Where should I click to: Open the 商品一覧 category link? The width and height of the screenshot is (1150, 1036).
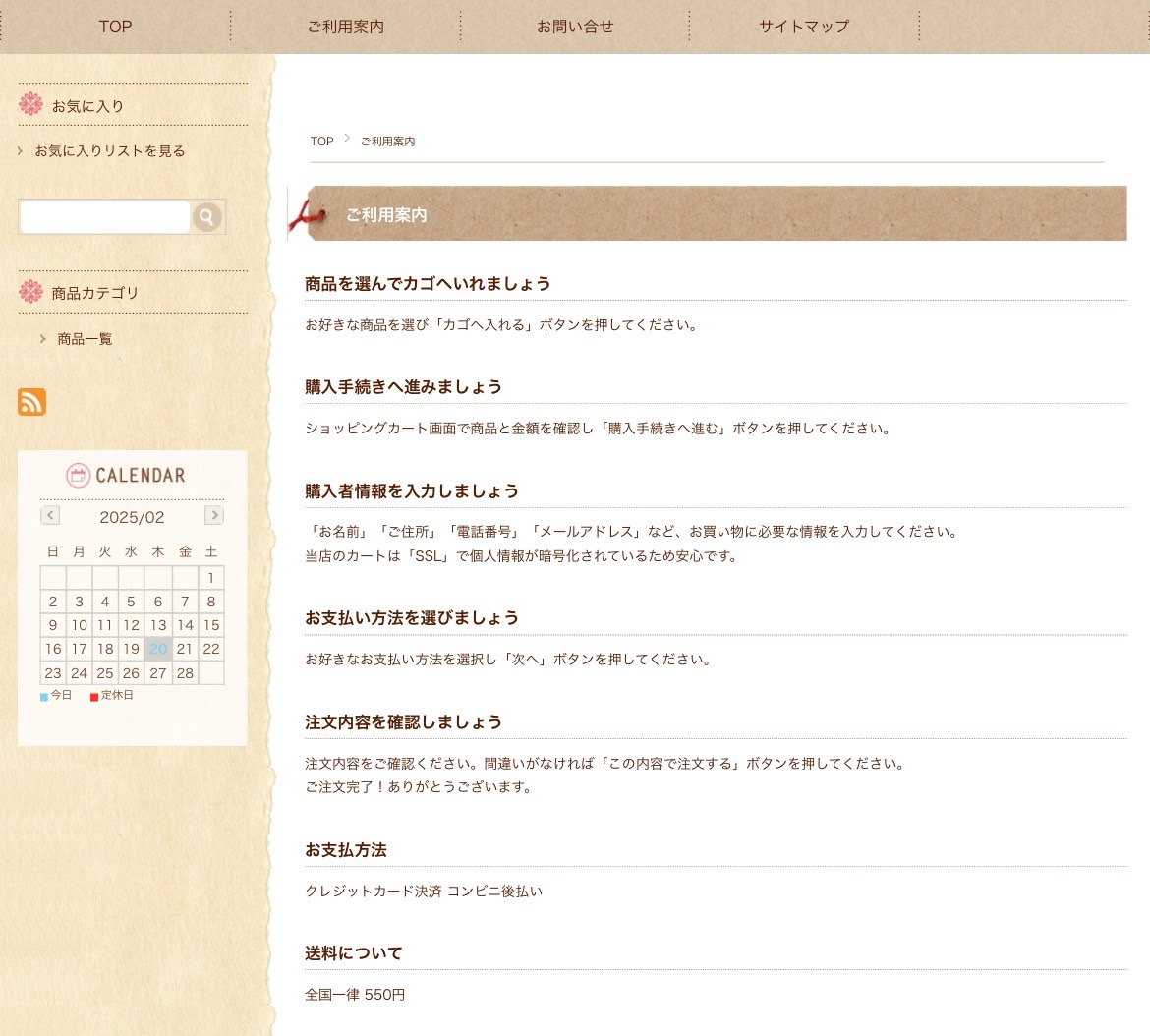tap(85, 339)
